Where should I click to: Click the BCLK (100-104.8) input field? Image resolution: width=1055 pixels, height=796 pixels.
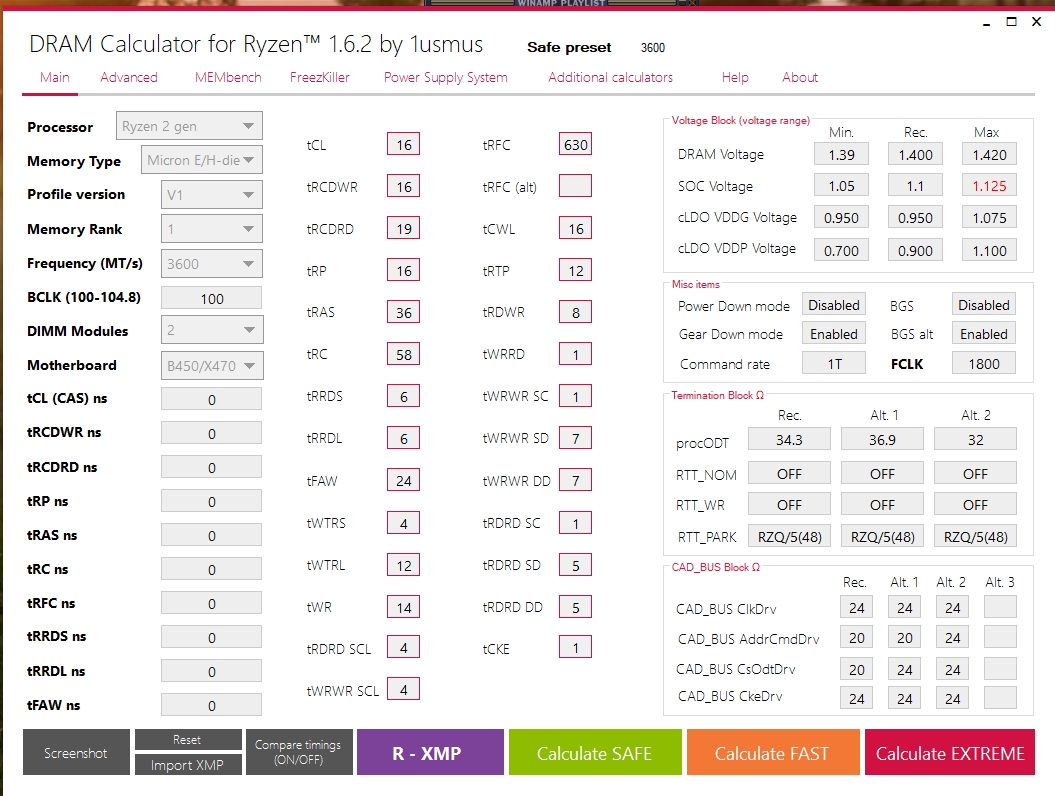(211, 298)
